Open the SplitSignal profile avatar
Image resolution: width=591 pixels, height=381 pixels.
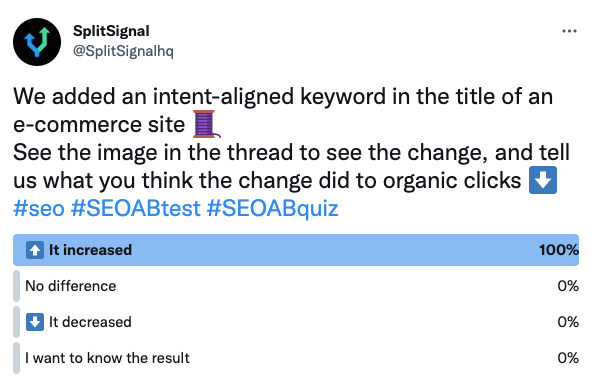pyautogui.click(x=37, y=42)
